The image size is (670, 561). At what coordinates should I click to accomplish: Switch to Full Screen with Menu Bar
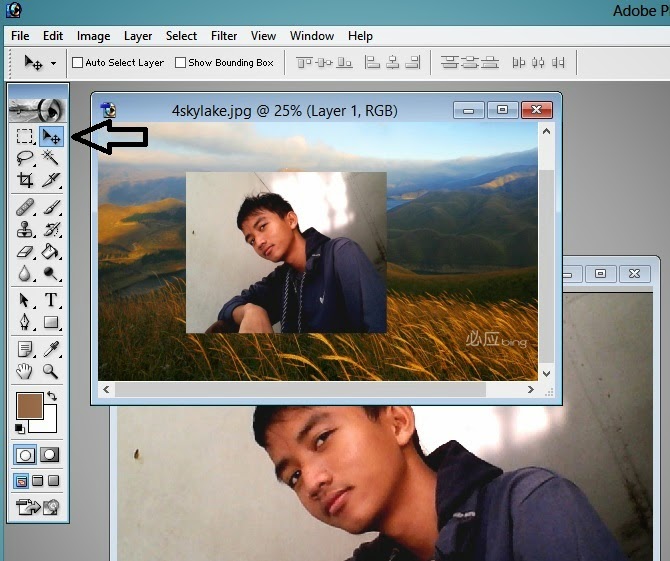tap(38, 481)
